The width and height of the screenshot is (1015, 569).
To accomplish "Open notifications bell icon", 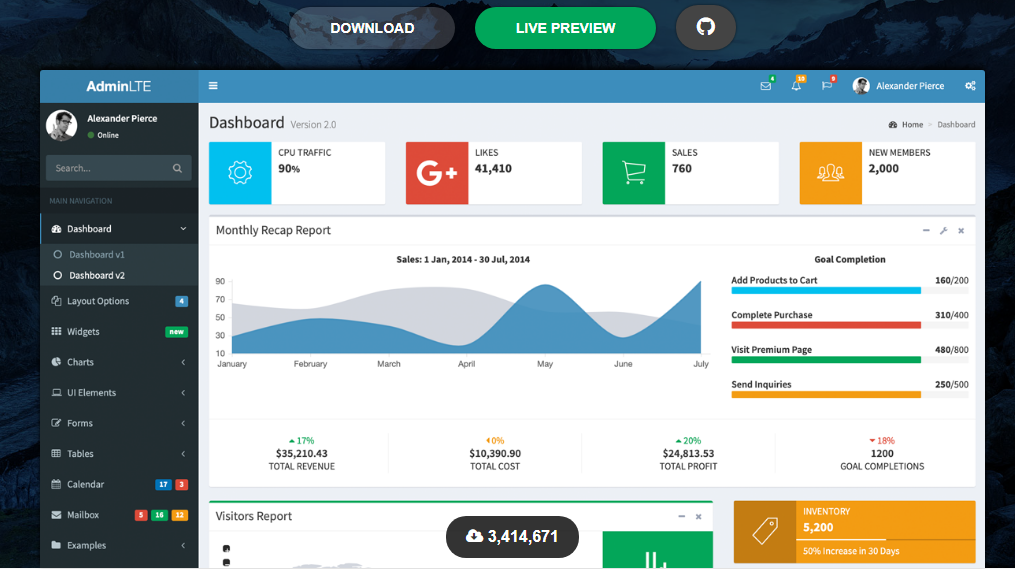I will (796, 85).
